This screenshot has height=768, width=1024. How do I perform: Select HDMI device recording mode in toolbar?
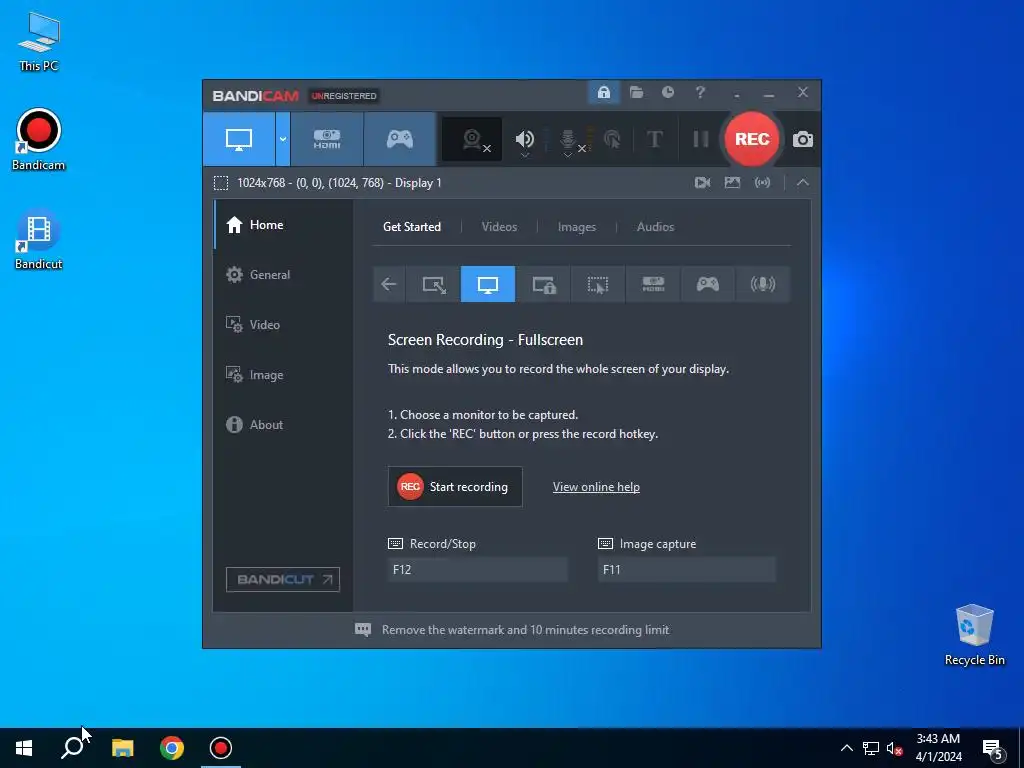tap(327, 139)
